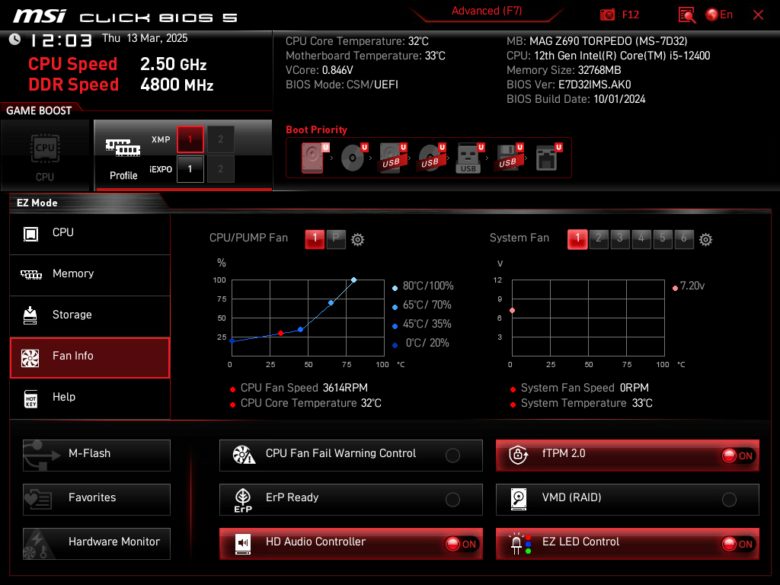This screenshot has height=585, width=780.
Task: Click the ErP leaf icon
Action: (x=243, y=499)
